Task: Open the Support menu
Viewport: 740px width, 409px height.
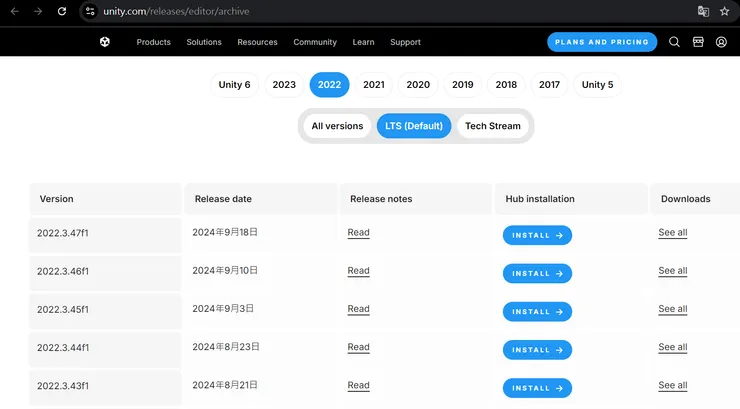Action: pyautogui.click(x=405, y=42)
